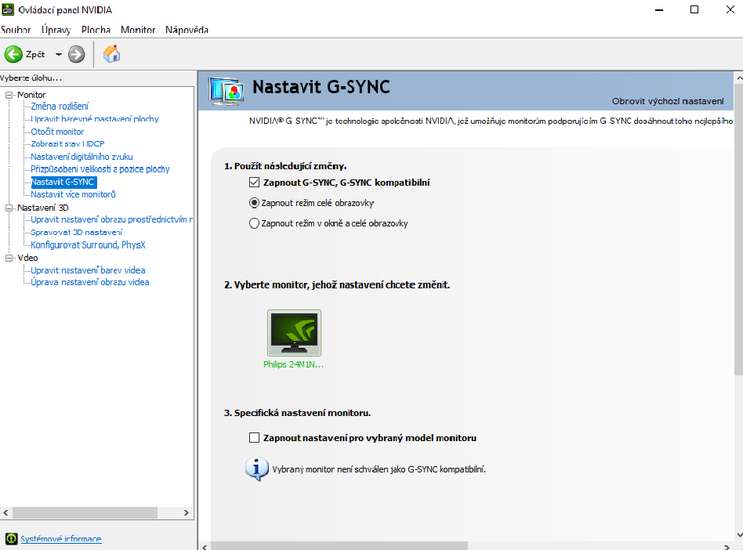Collapse the Nastavení 3D tree node

[x=9, y=207]
